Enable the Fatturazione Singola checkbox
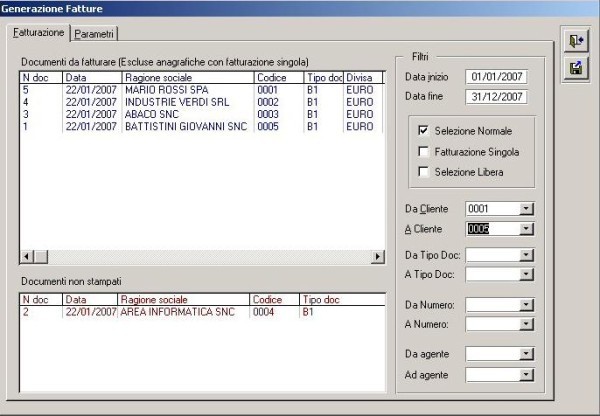The height and width of the screenshot is (416, 600). point(423,152)
